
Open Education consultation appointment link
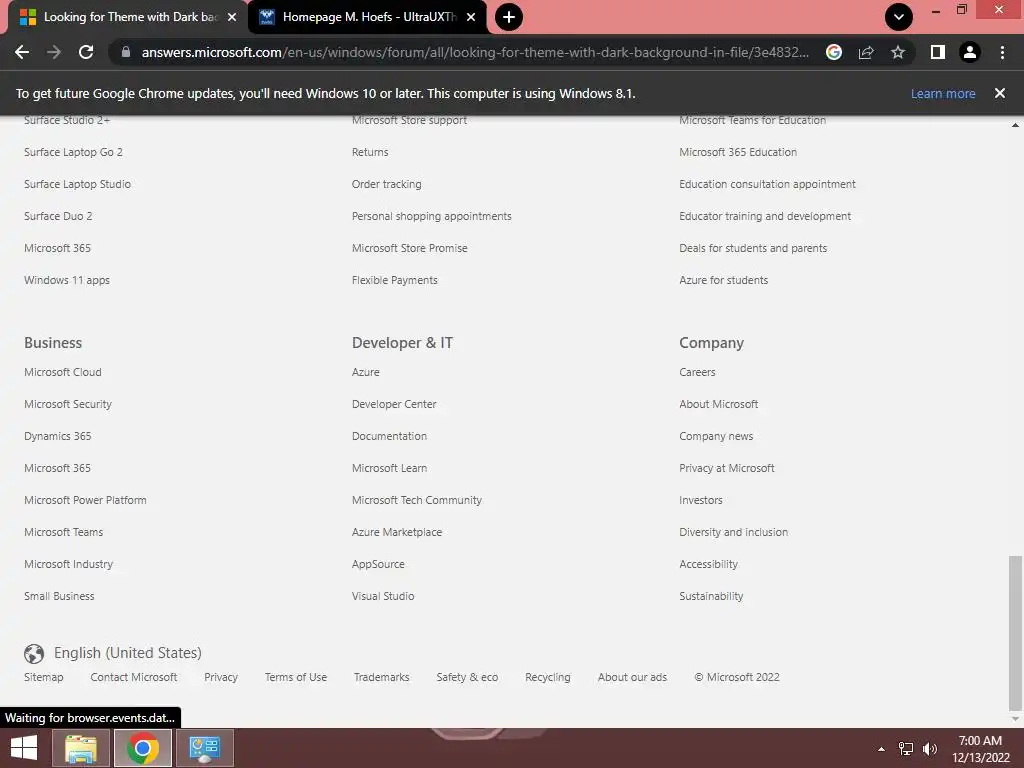(x=767, y=184)
